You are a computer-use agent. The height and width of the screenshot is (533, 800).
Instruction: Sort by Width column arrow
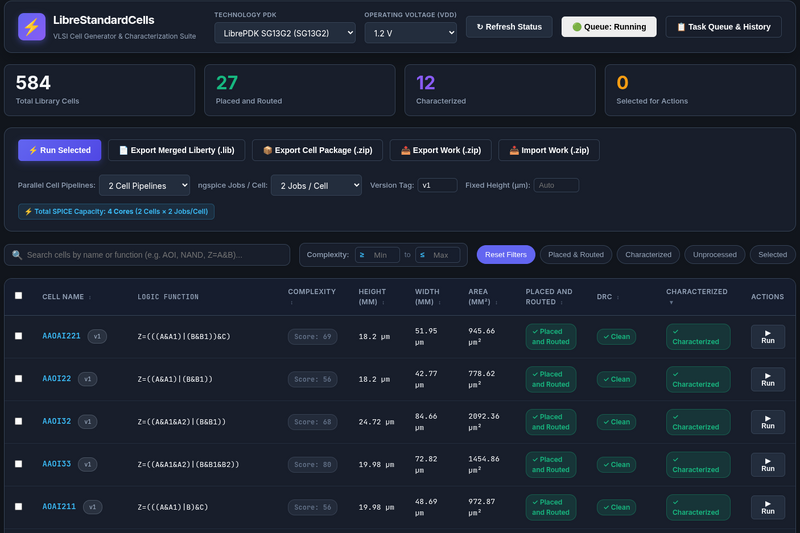tap(439, 302)
